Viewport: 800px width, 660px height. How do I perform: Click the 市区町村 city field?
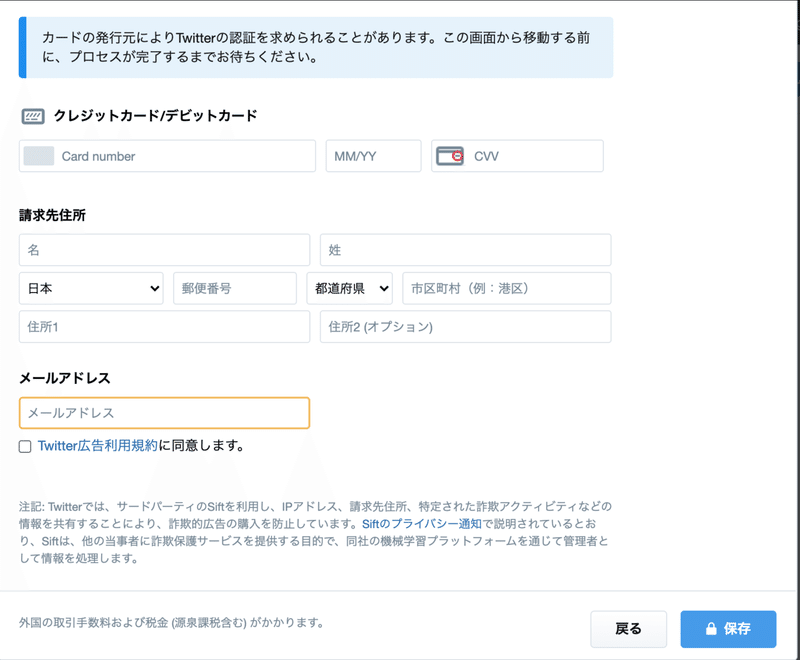(x=507, y=288)
